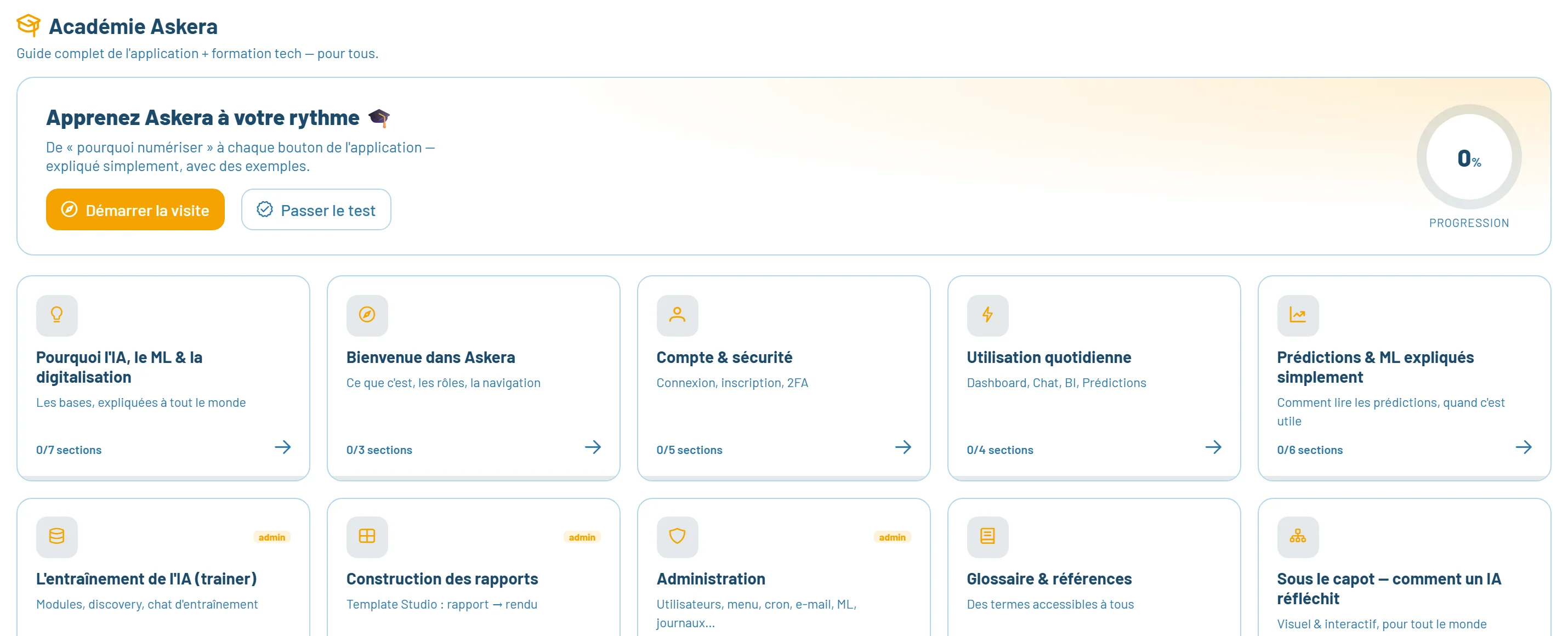Image resolution: width=1568 pixels, height=636 pixels.
Task: Click the admin badge on Administration card
Action: 893,537
